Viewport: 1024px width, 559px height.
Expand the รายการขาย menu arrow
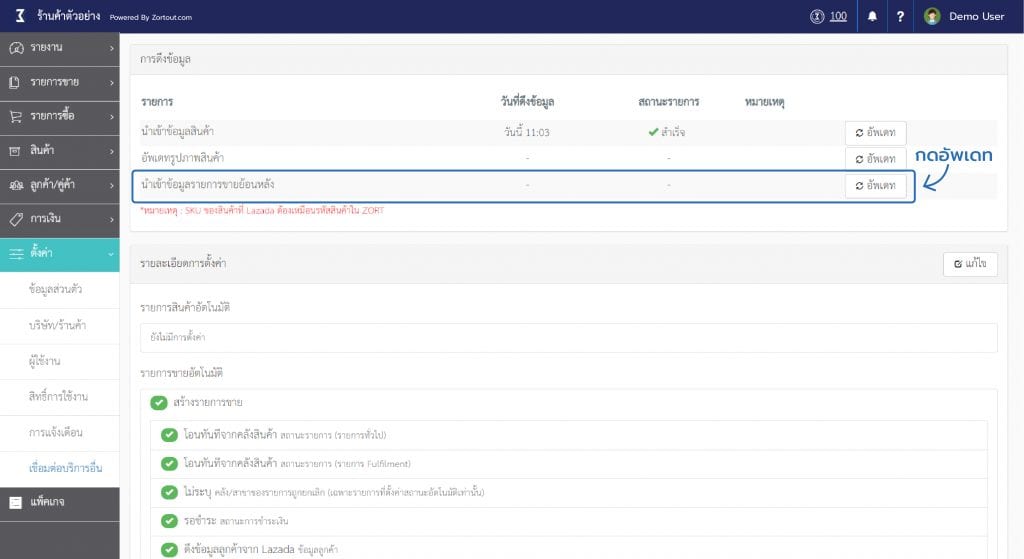[x=112, y=83]
